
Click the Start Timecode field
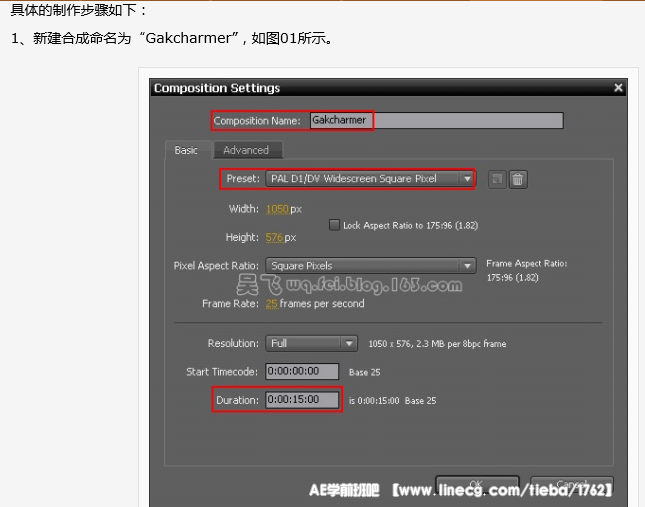coord(302,371)
